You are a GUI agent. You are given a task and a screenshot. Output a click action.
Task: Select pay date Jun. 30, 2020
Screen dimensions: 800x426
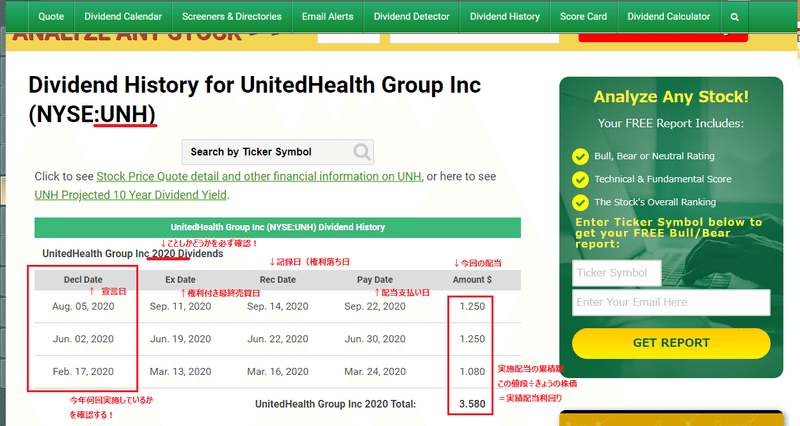click(x=375, y=339)
